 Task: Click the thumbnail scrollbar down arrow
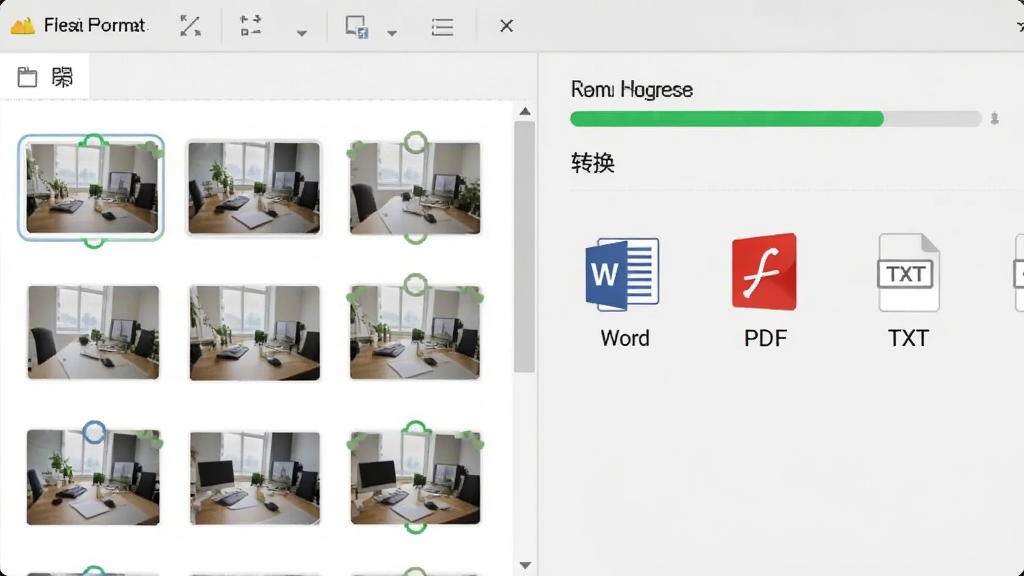[525, 566]
